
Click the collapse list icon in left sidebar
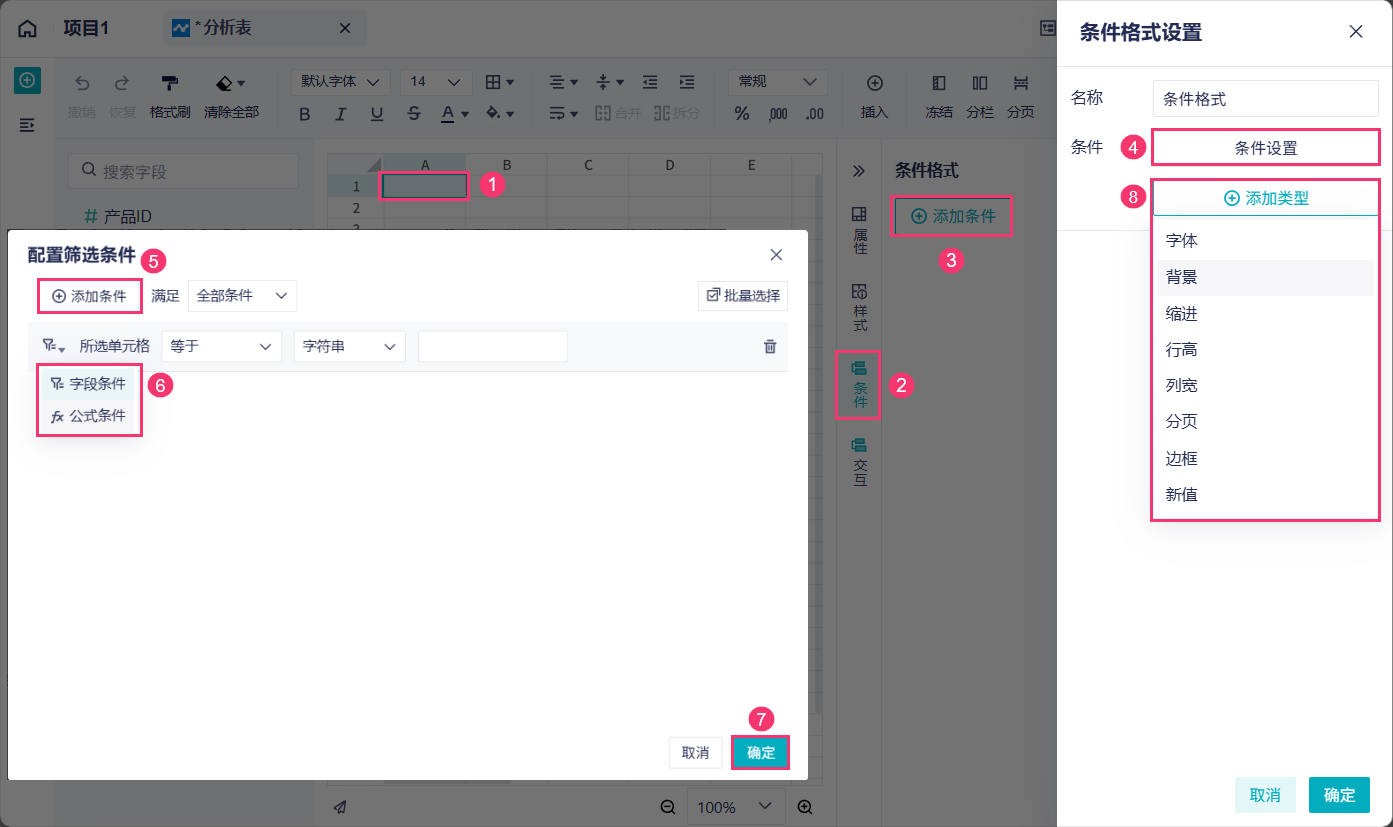pos(27,125)
